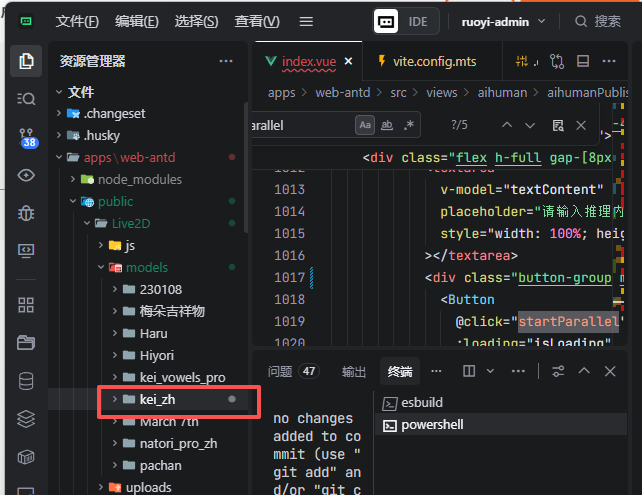
Task: Toggle Match Whole Word in find widget
Action: [387, 125]
